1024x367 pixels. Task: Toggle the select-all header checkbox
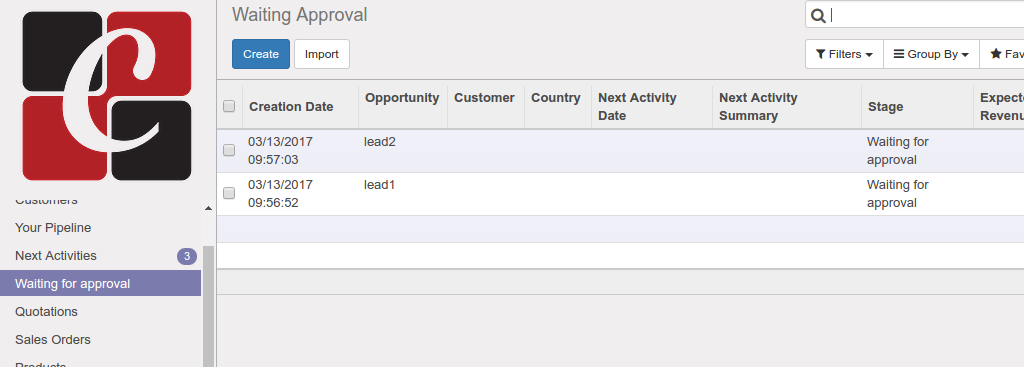point(229,106)
